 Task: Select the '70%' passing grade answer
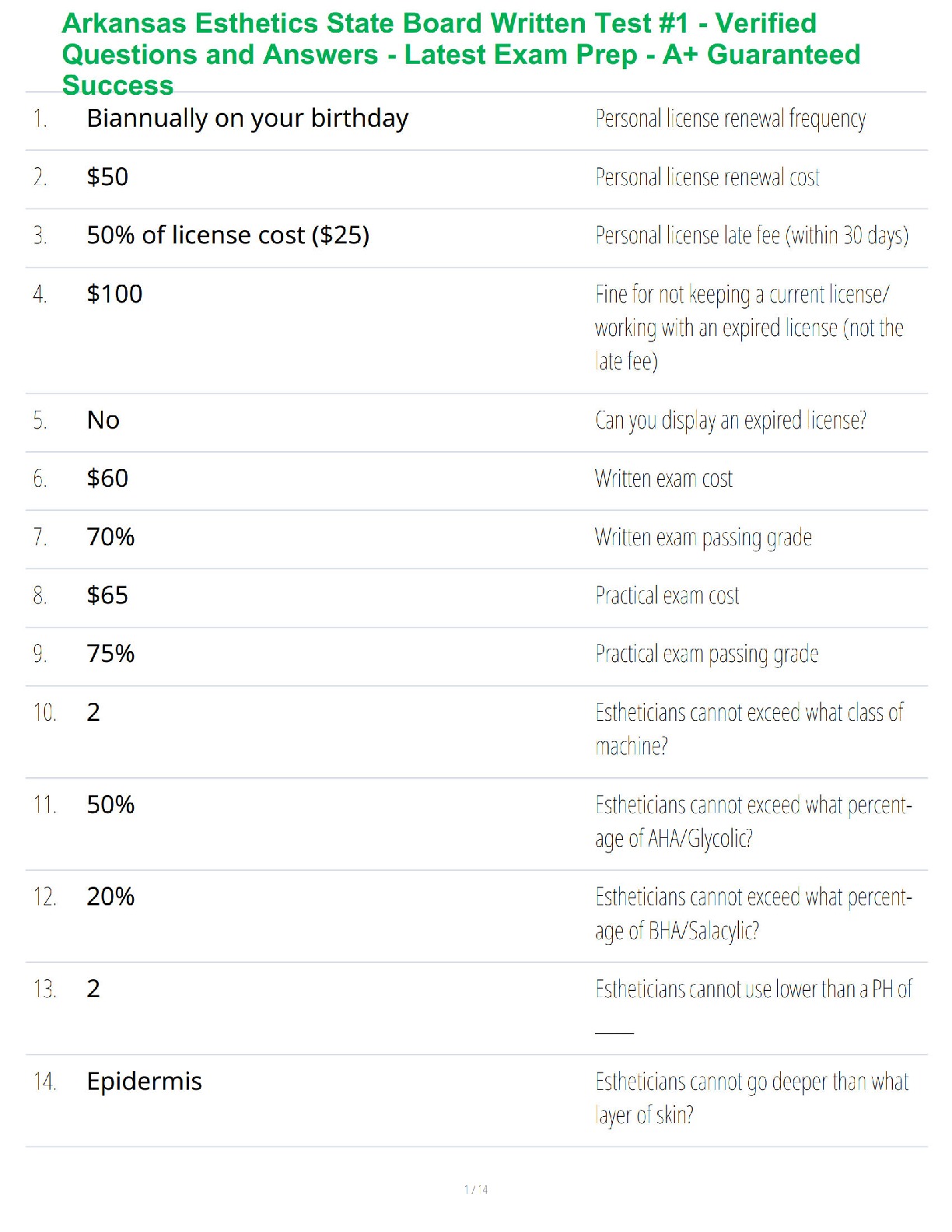110,537
